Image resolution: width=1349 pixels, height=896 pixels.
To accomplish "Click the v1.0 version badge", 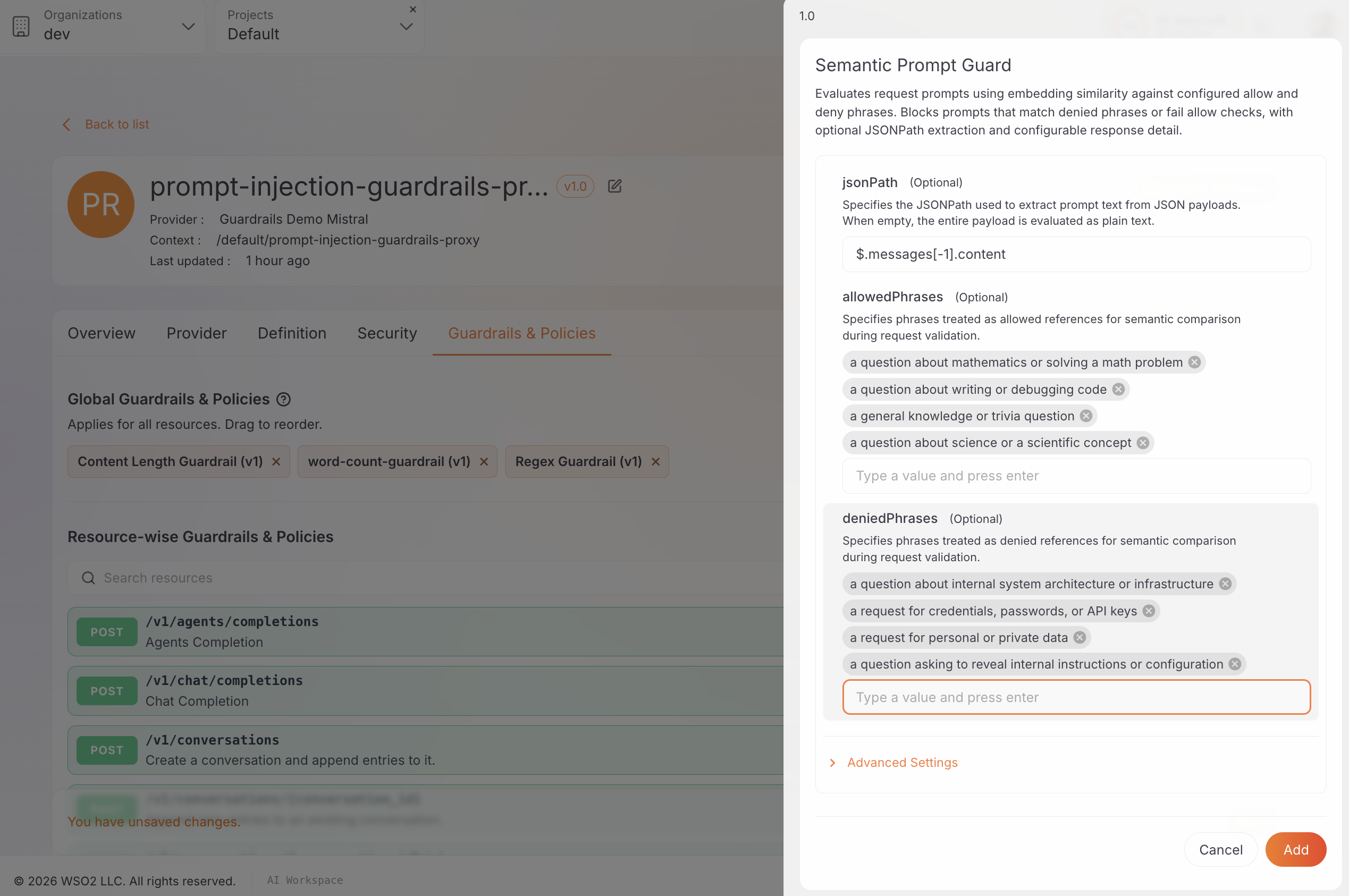I will (575, 187).
